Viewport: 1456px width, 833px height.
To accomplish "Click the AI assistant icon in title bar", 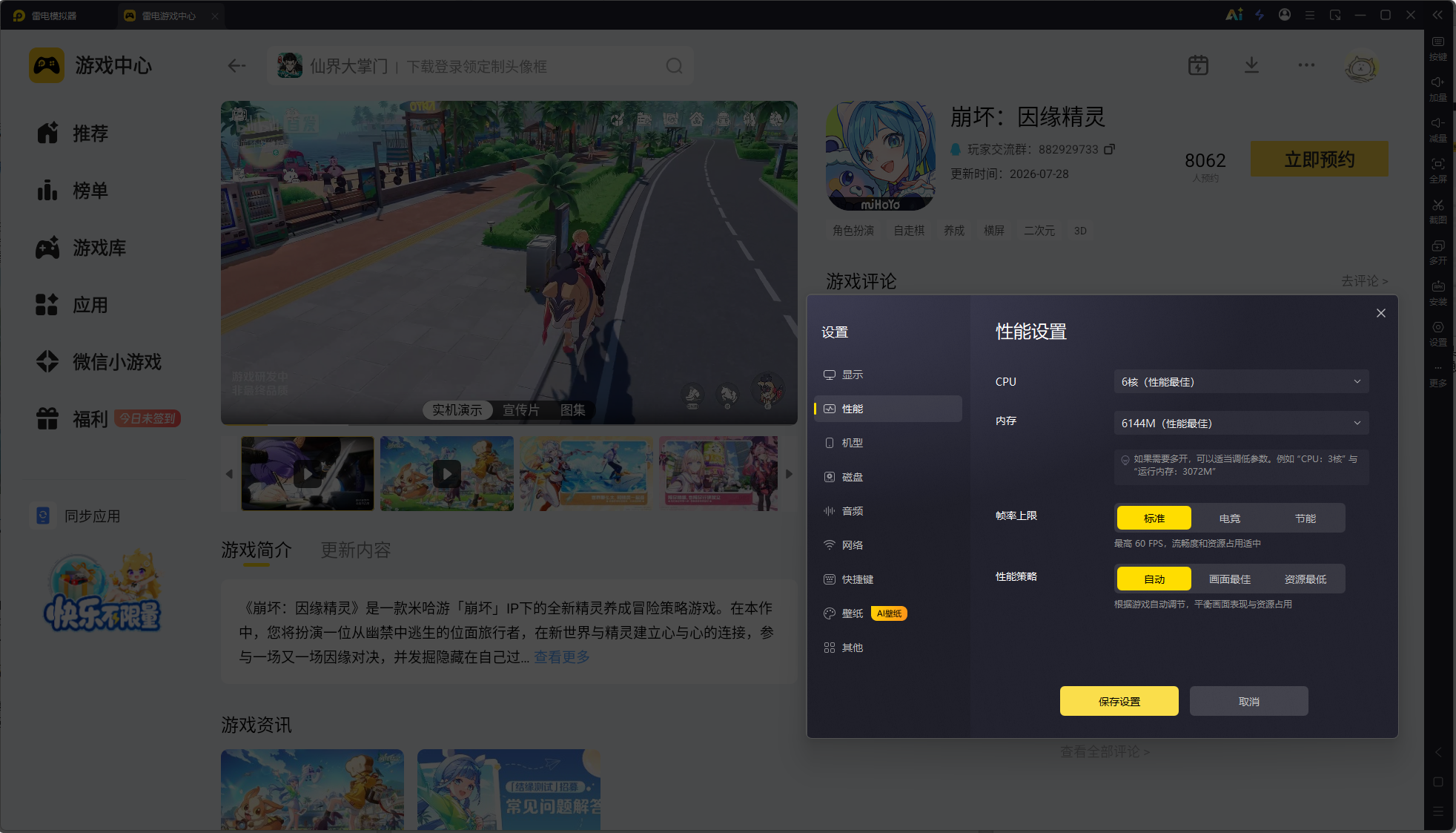I will [x=1234, y=15].
